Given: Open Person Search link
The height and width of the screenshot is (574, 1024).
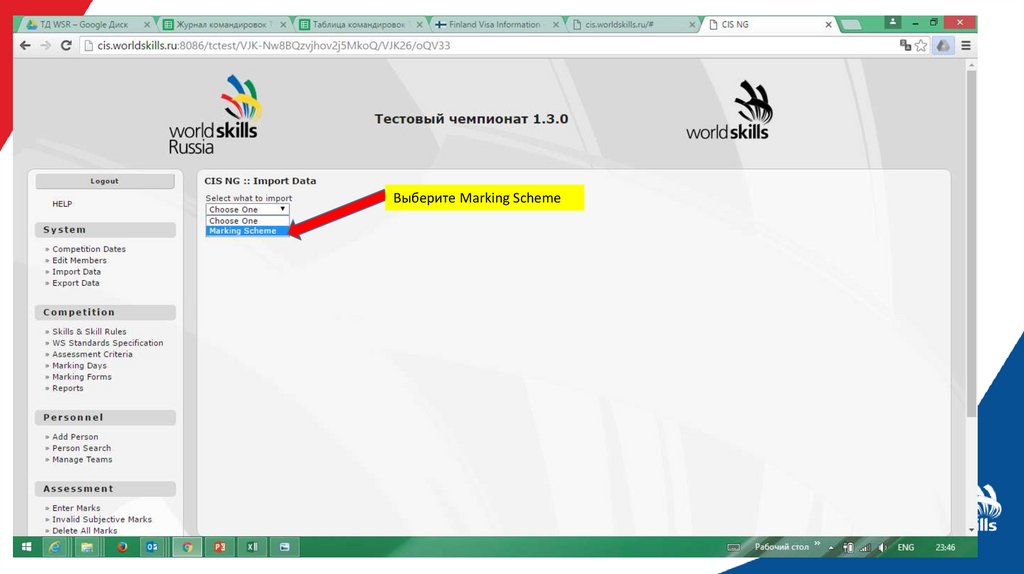Looking at the screenshot, I should 82,448.
